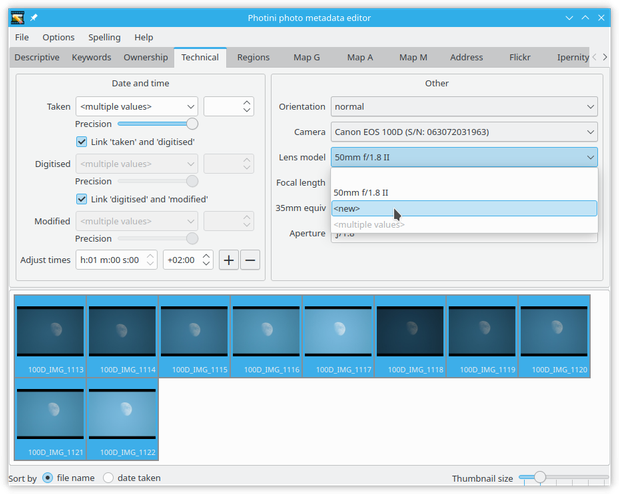619x494 pixels.
Task: Open the File menu
Action: click(22, 37)
